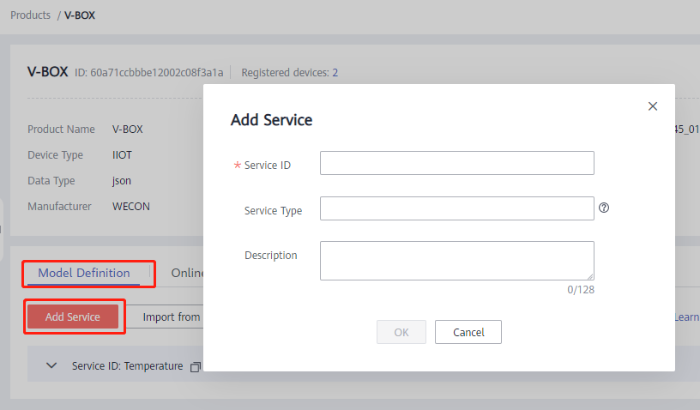700x410 pixels.
Task: Focus the Service ID input field
Action: 457,163
